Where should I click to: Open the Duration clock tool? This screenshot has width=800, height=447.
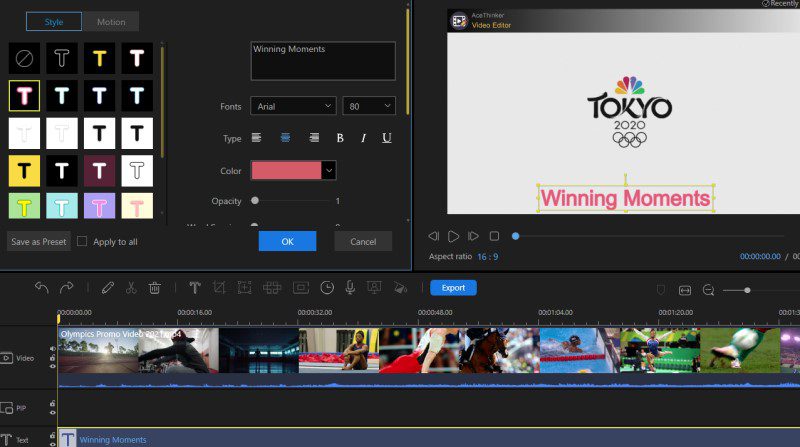pos(327,288)
